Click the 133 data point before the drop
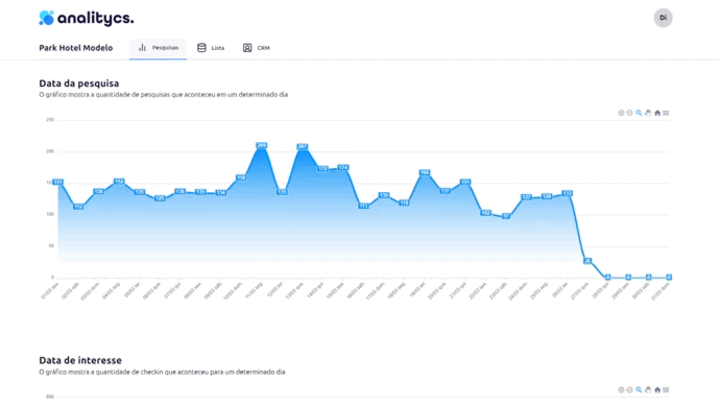The image size is (720, 405). 567,193
